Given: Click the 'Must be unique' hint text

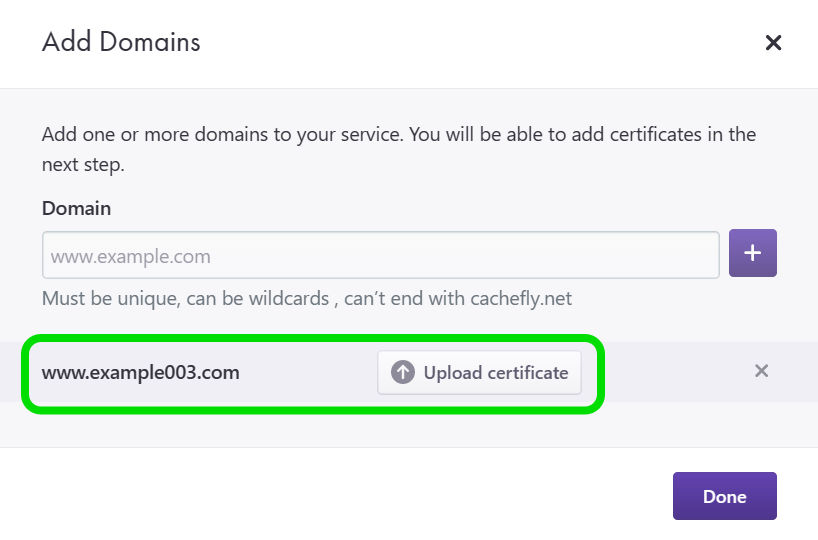Looking at the screenshot, I should pos(100,298).
